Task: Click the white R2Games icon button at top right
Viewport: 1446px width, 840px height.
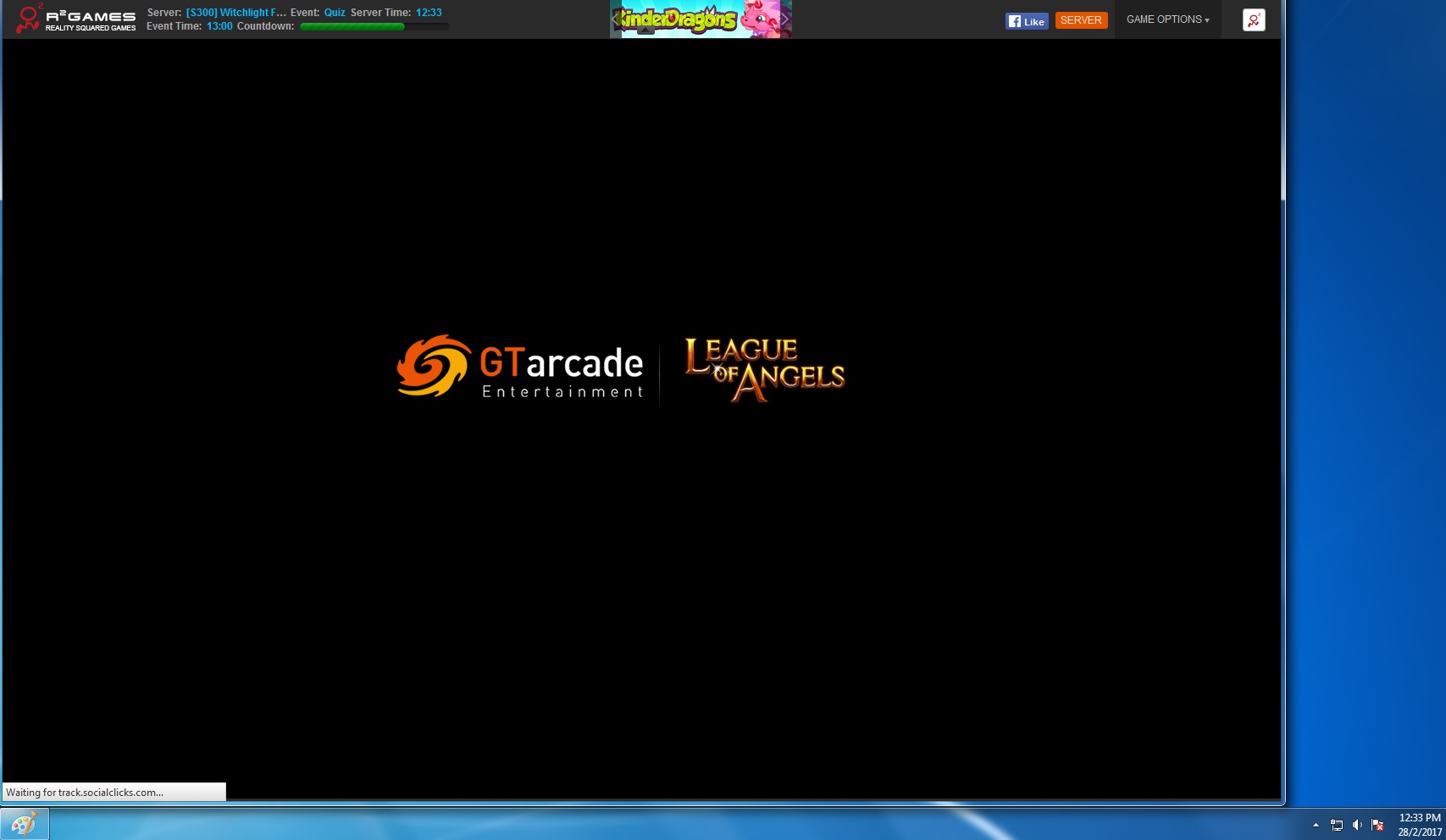Action: click(1254, 19)
